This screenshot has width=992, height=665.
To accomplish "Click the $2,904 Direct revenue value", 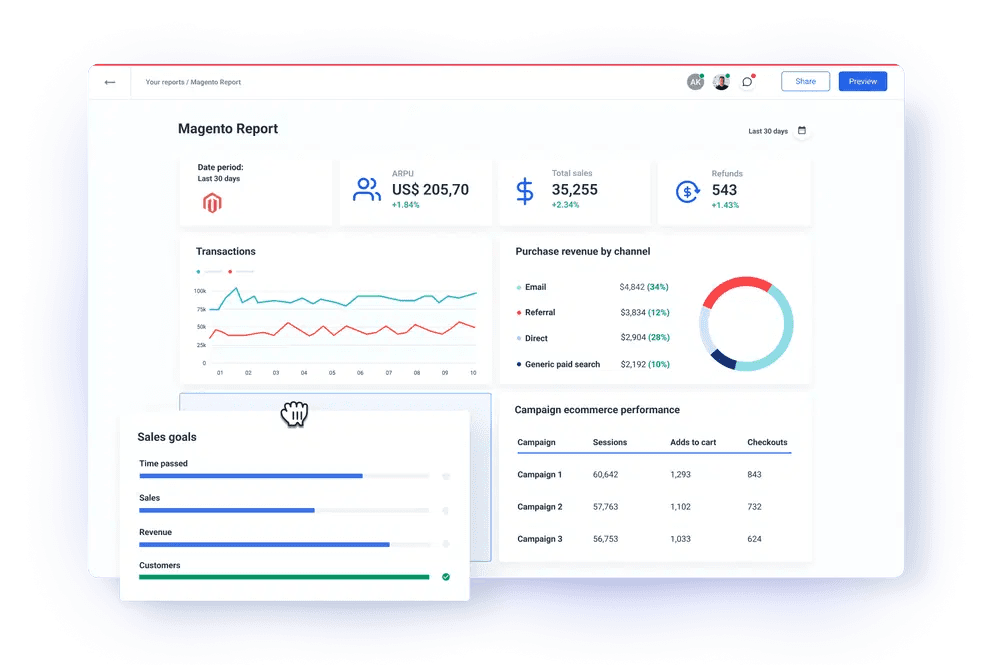I will tap(633, 337).
